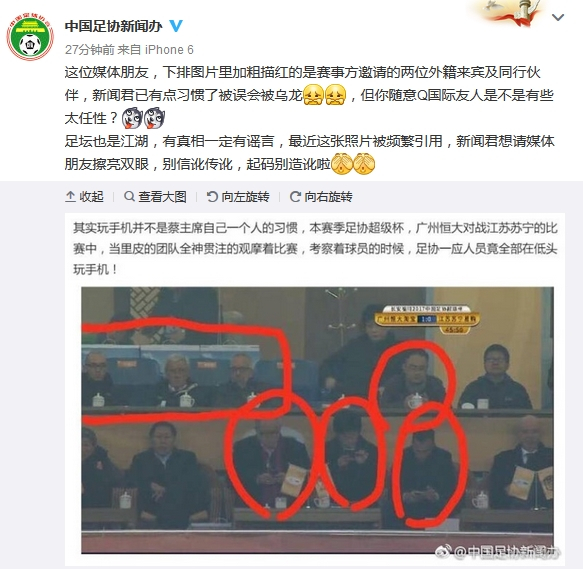Click the blue verified V badge
The width and height of the screenshot is (583, 569).
tap(176, 26)
